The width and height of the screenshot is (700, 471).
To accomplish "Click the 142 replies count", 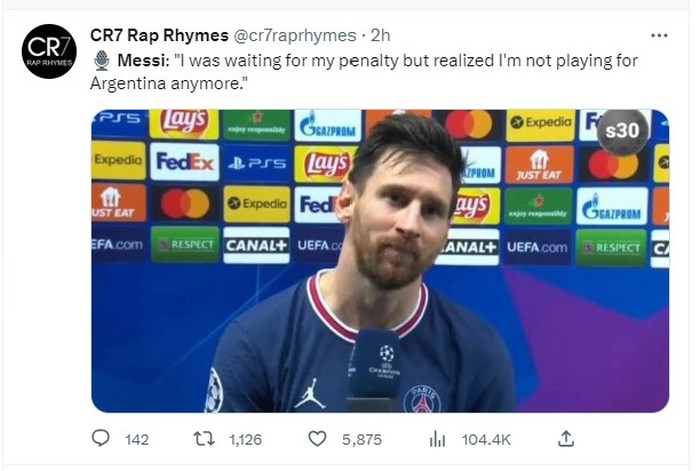I will pos(136,439).
